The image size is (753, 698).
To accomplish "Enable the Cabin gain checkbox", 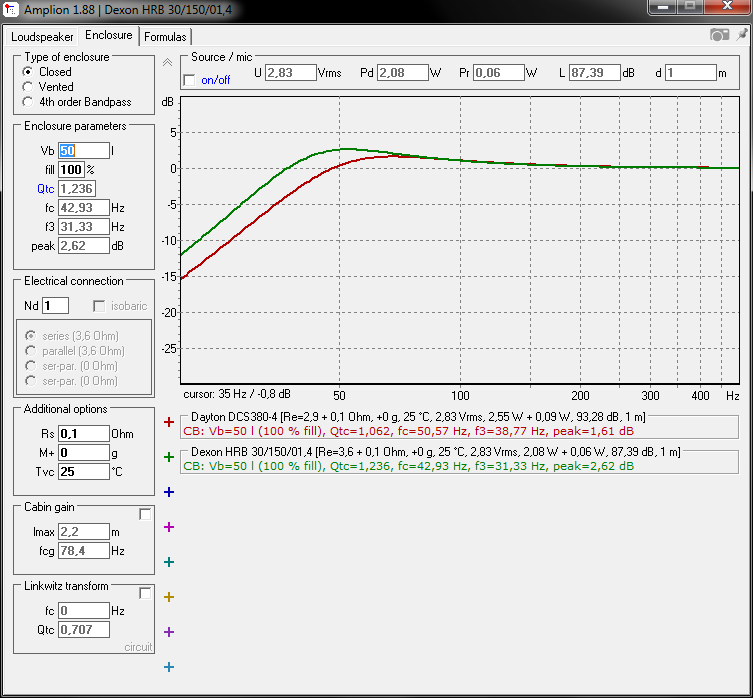I will 145,514.
